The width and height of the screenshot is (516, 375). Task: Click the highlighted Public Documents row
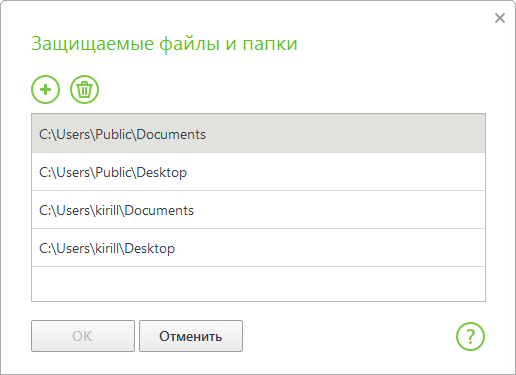click(x=258, y=134)
